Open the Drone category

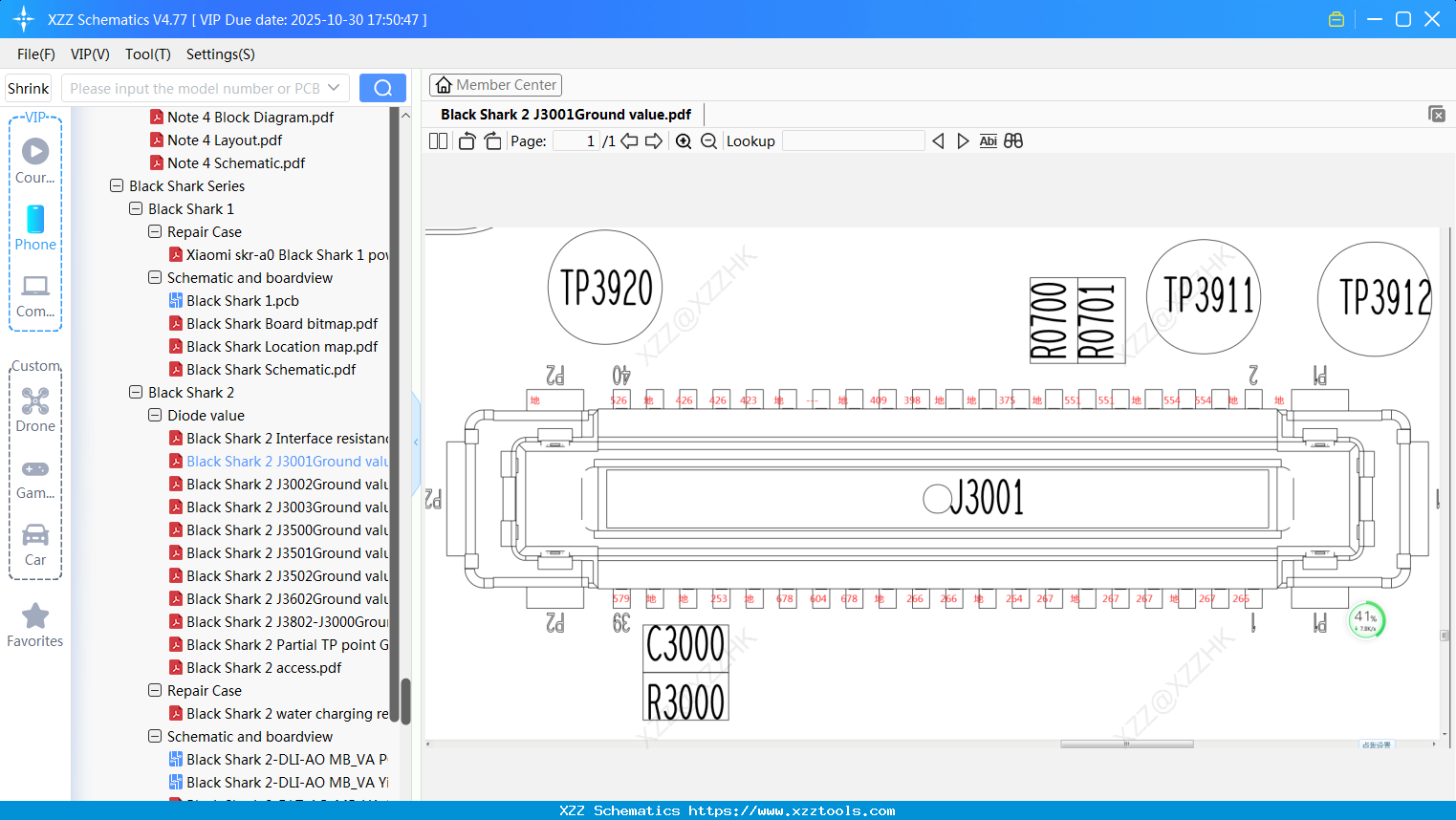pyautogui.click(x=35, y=410)
